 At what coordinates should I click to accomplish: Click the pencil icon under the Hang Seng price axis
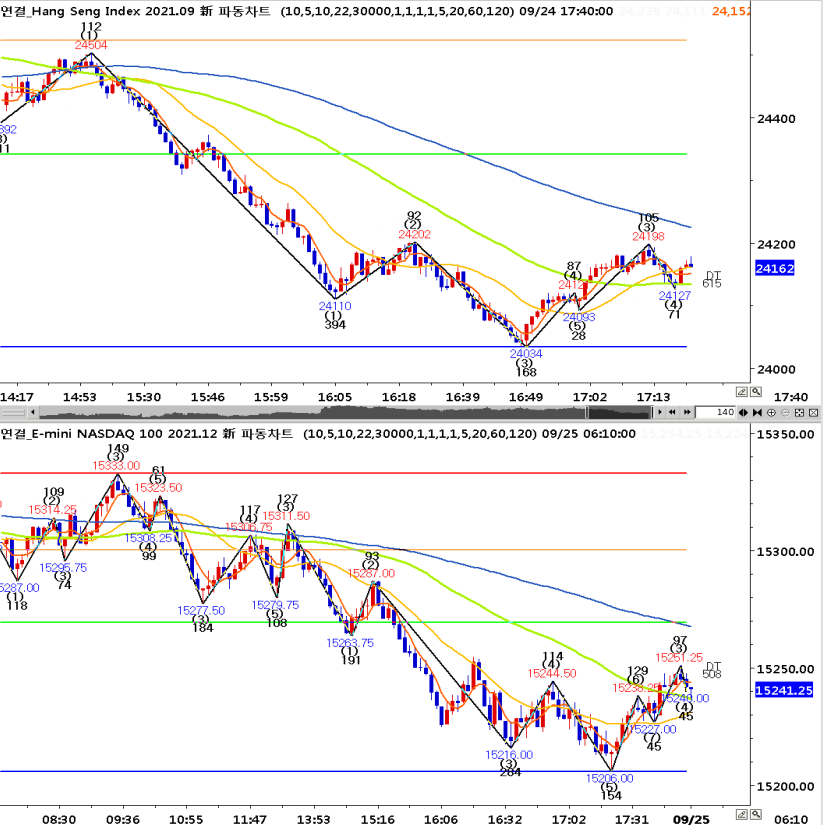tap(741, 391)
